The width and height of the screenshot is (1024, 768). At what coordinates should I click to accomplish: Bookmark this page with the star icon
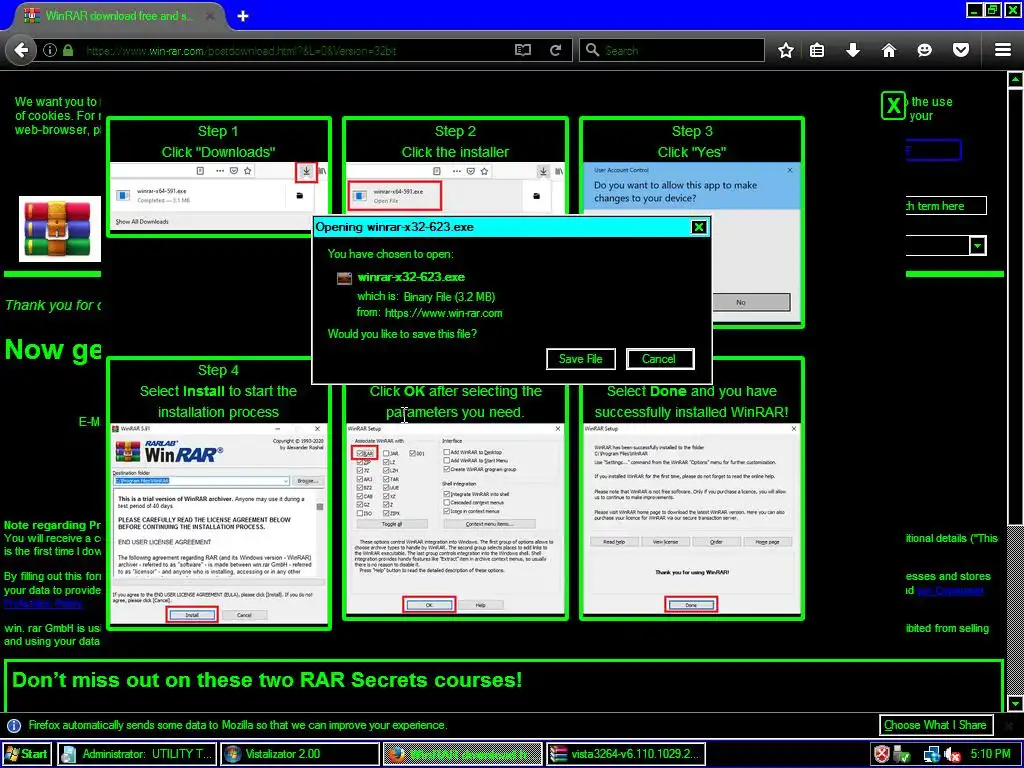(786, 50)
